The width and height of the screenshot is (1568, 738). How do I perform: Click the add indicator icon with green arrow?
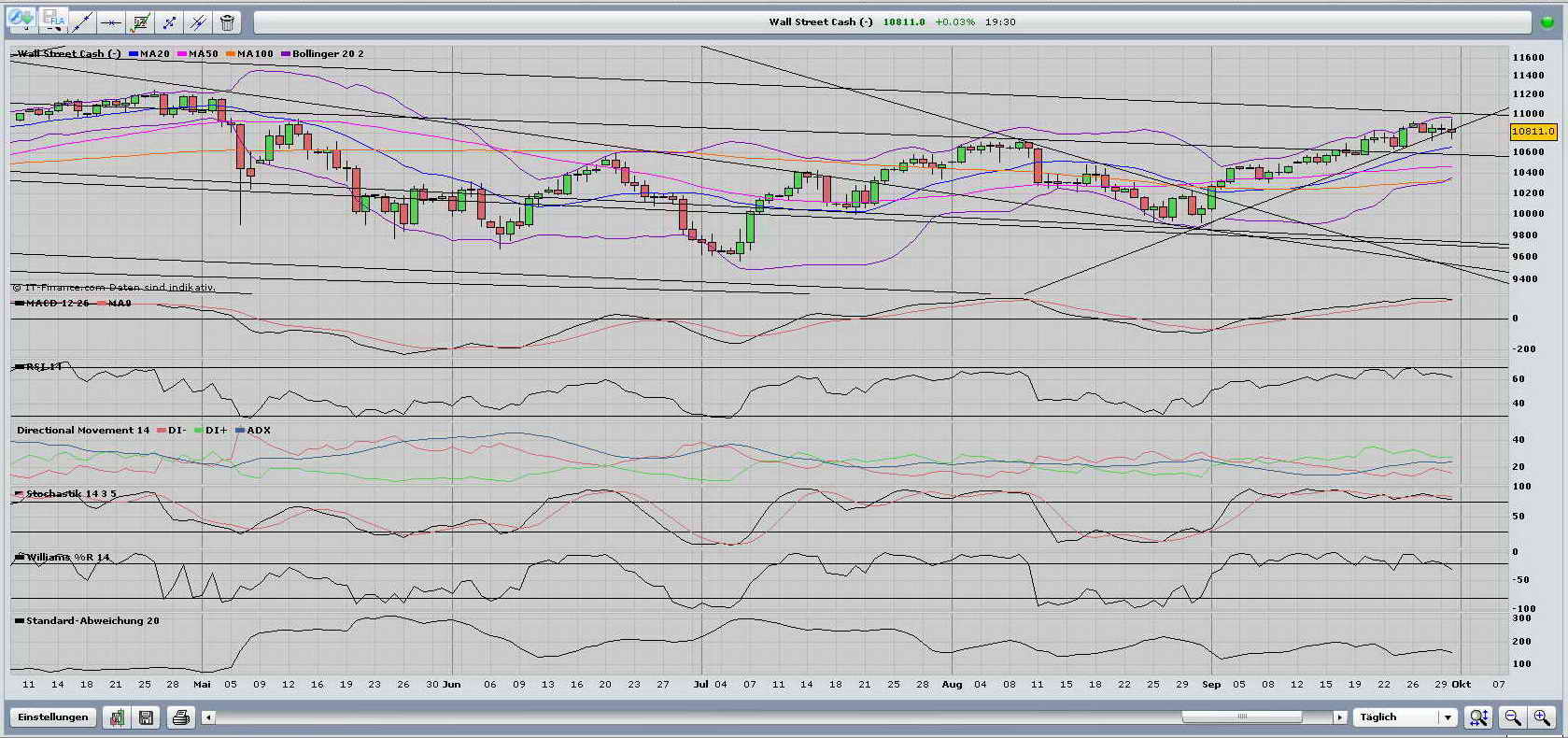pos(22,20)
